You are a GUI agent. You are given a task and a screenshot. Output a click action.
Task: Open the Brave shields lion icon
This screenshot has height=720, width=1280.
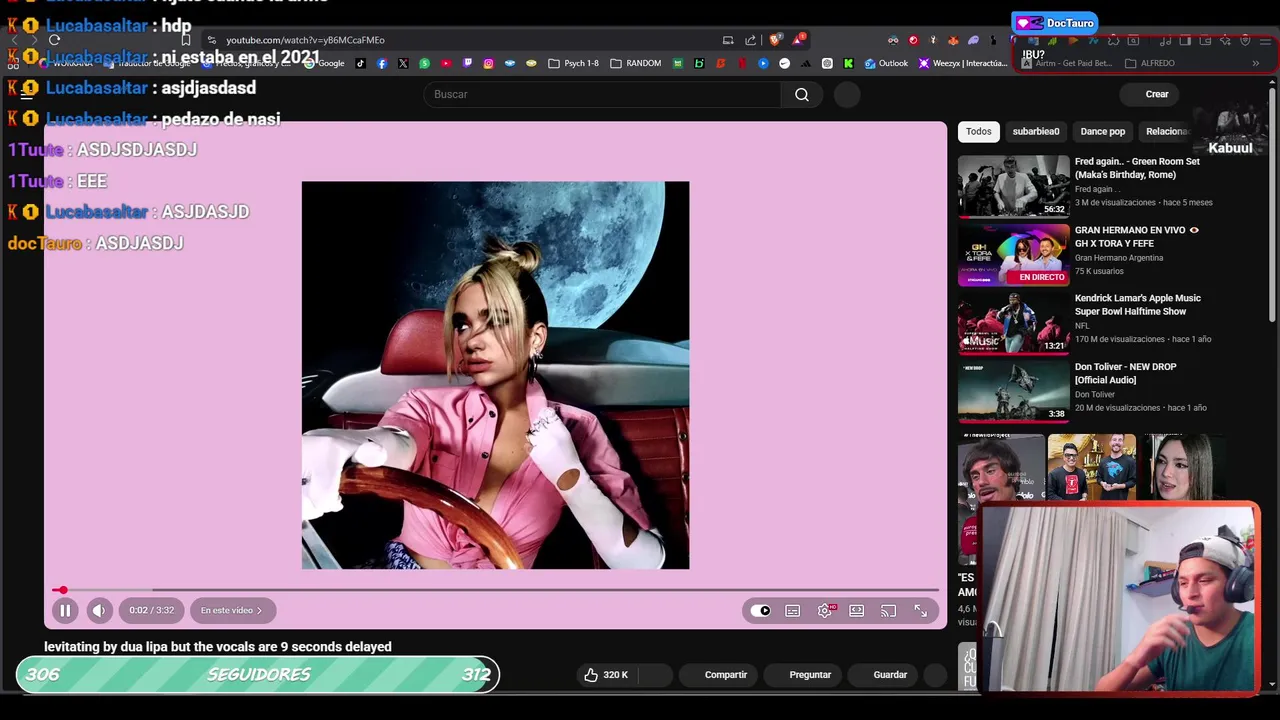pos(776,40)
